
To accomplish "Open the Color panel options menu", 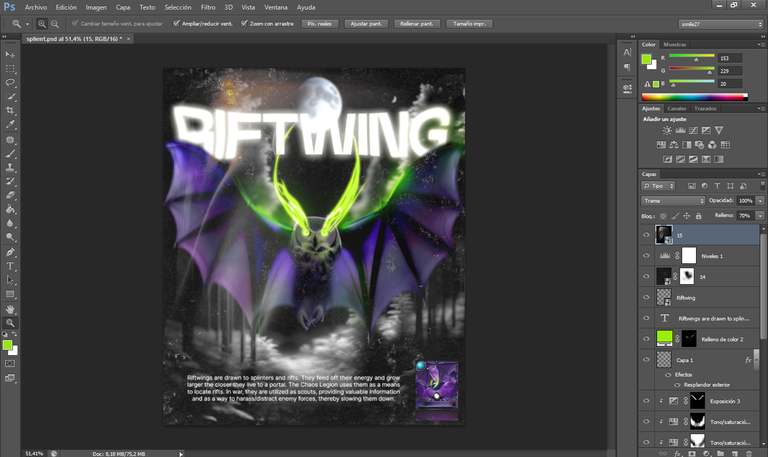I will pos(761,45).
